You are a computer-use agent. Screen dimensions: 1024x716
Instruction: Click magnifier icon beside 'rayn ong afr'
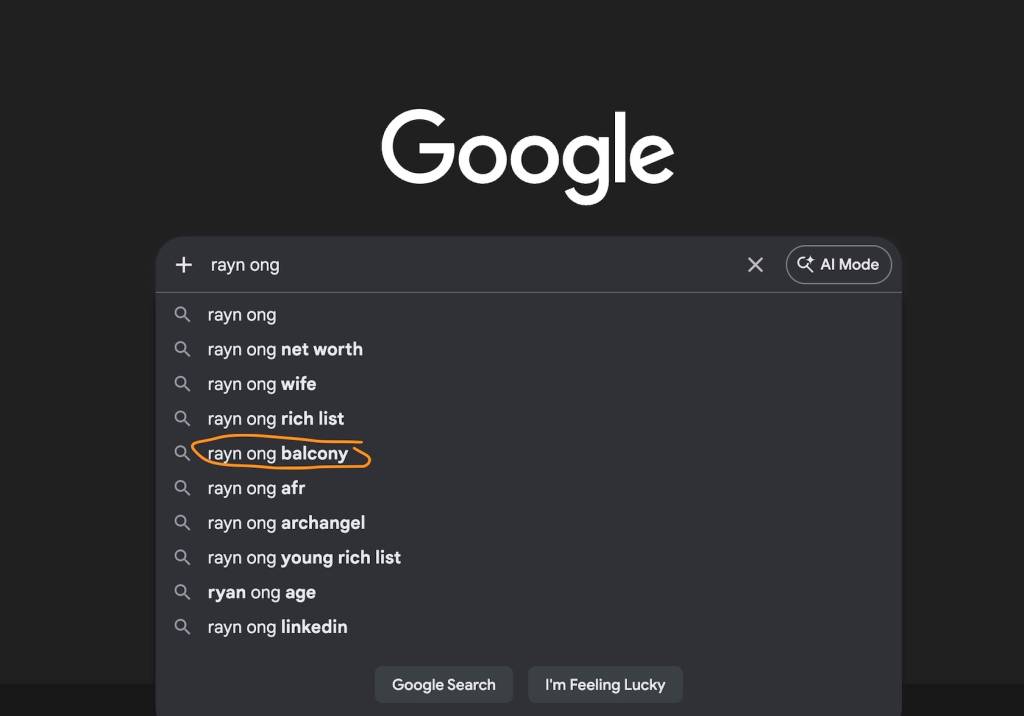(x=182, y=488)
